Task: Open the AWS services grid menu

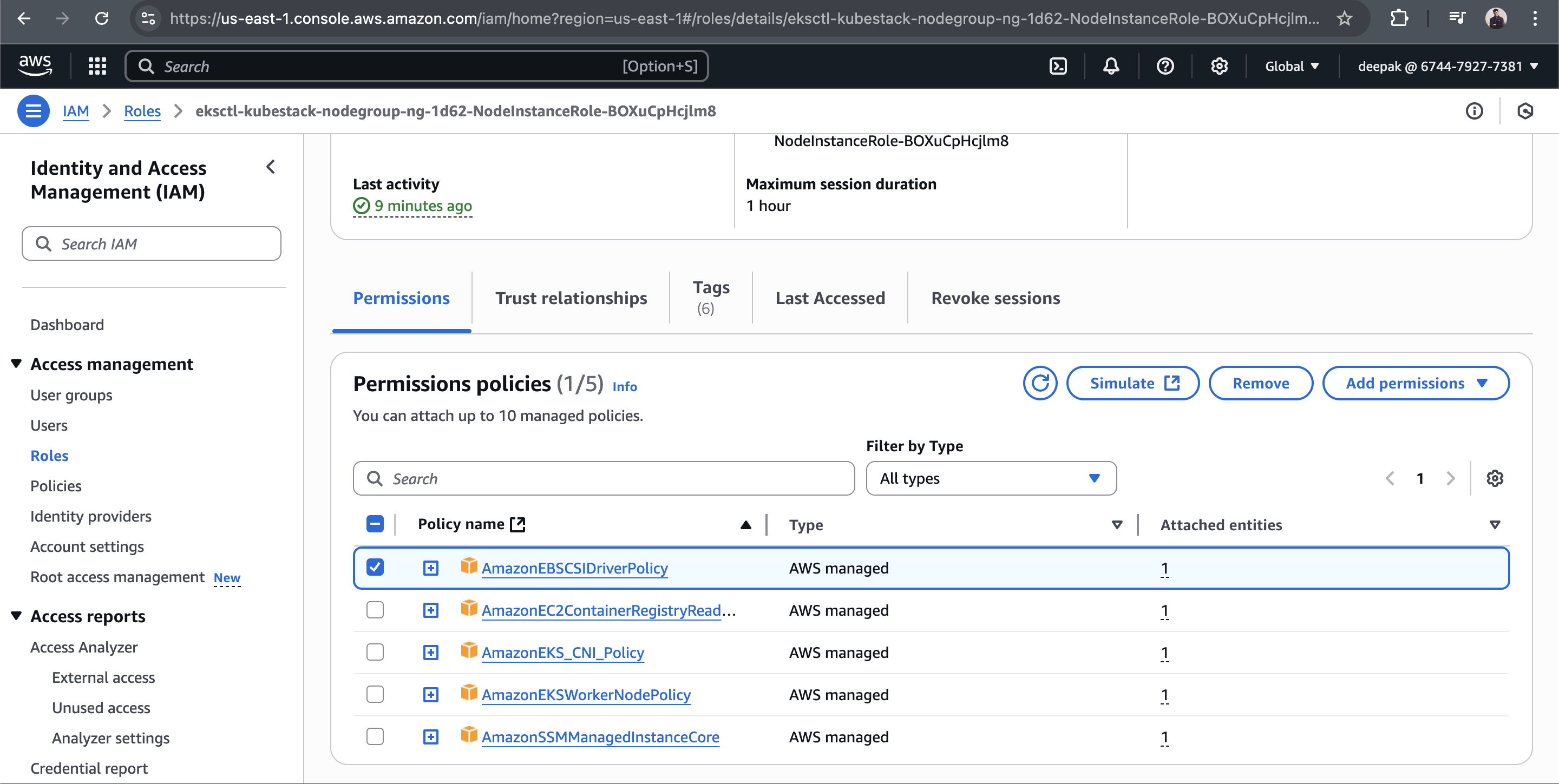Action: (x=97, y=66)
